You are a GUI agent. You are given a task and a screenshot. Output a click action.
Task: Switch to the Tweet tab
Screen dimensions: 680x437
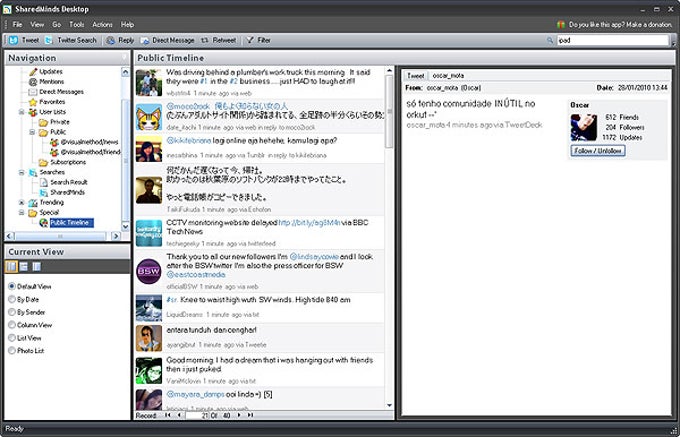[x=415, y=75]
